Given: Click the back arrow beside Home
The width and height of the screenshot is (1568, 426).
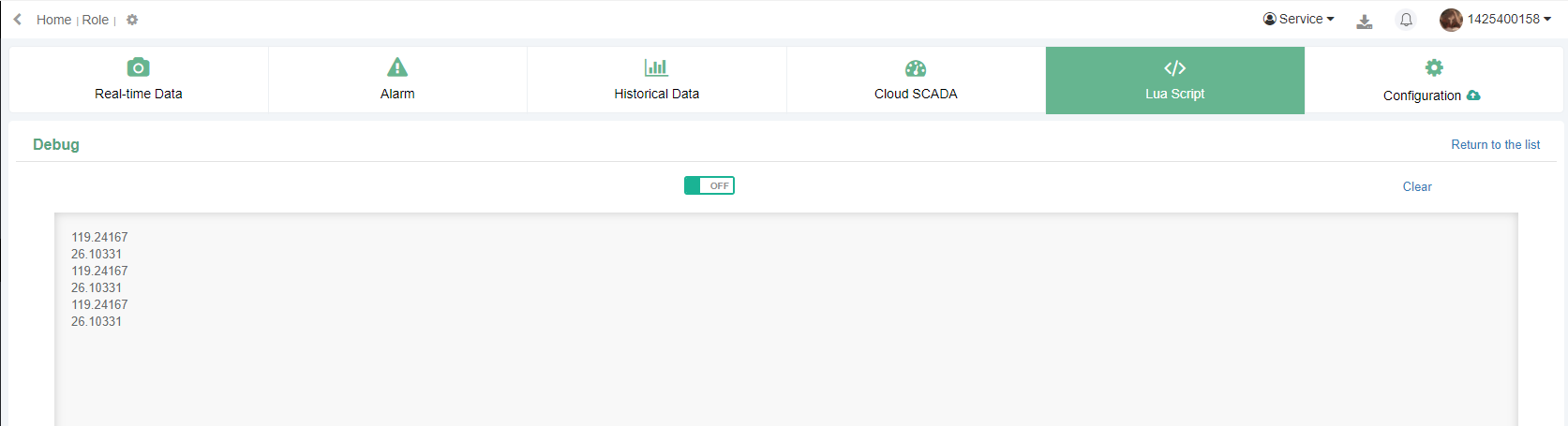Looking at the screenshot, I should (x=18, y=20).
